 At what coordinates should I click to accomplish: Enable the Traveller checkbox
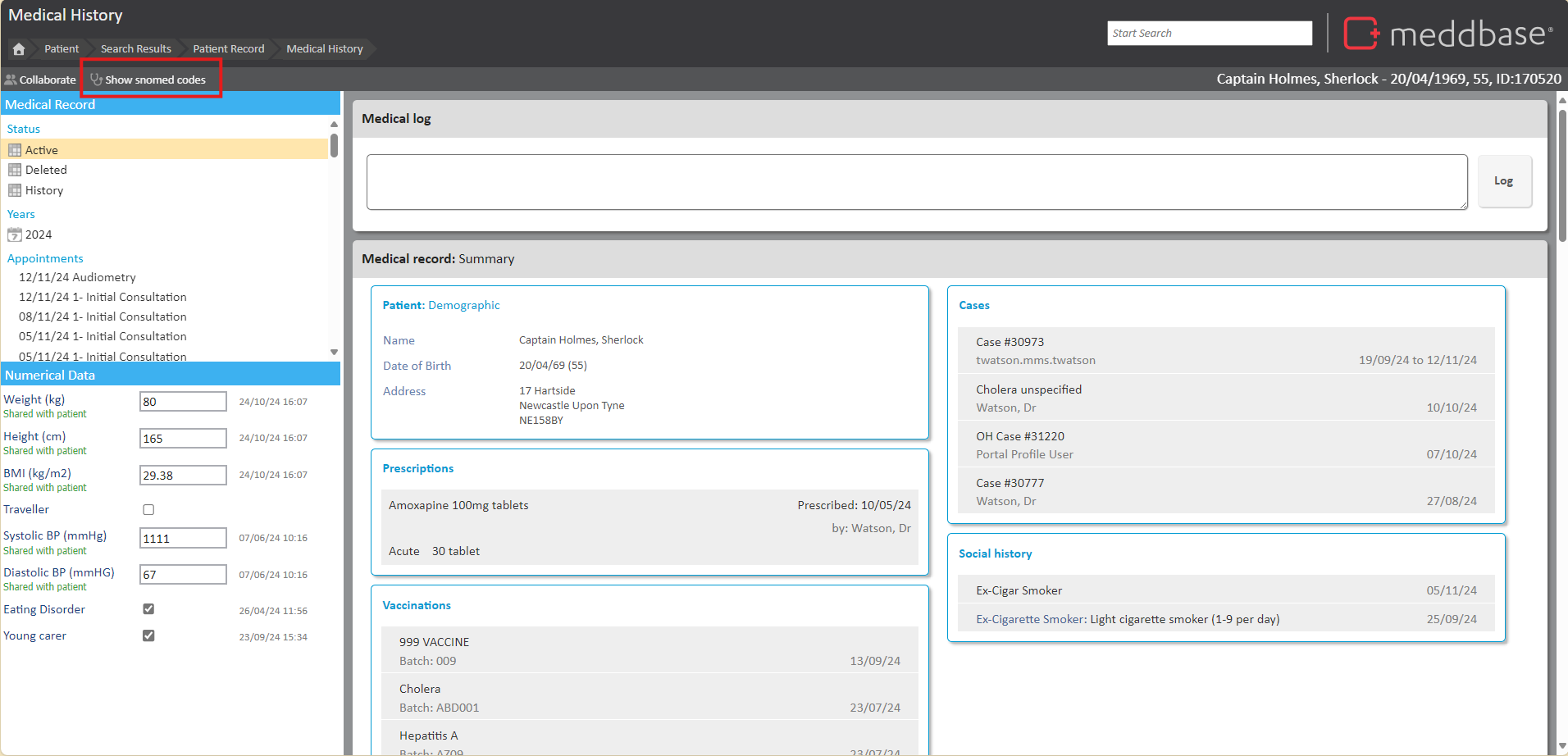click(x=148, y=510)
